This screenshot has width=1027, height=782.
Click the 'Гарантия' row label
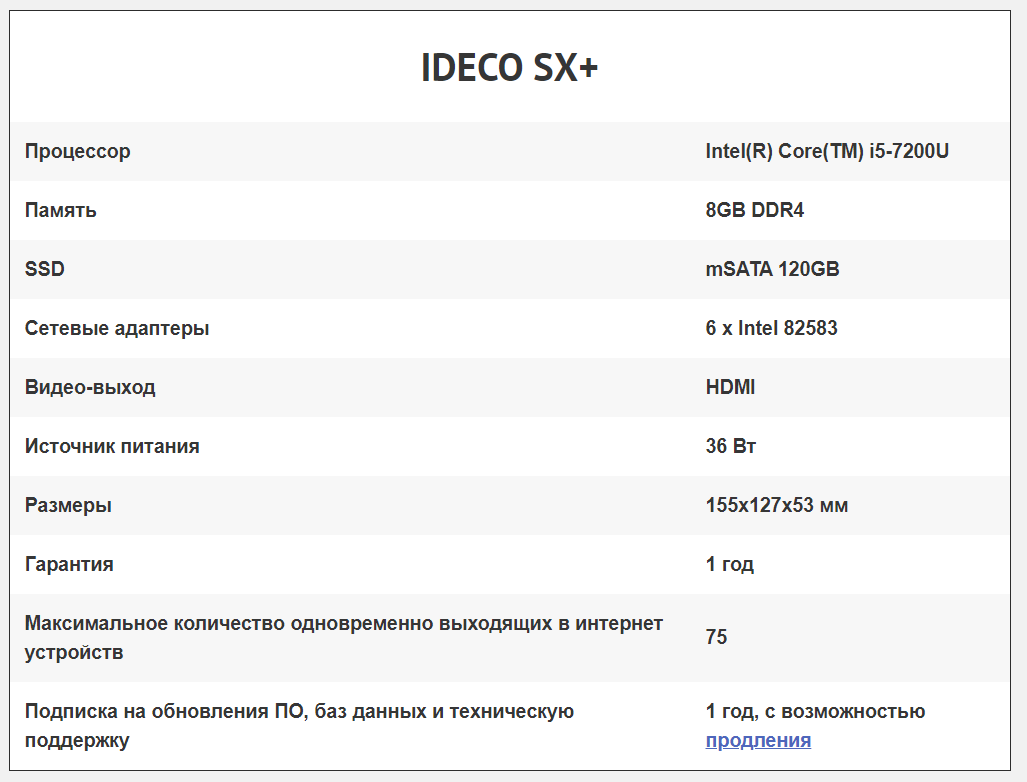[69, 565]
